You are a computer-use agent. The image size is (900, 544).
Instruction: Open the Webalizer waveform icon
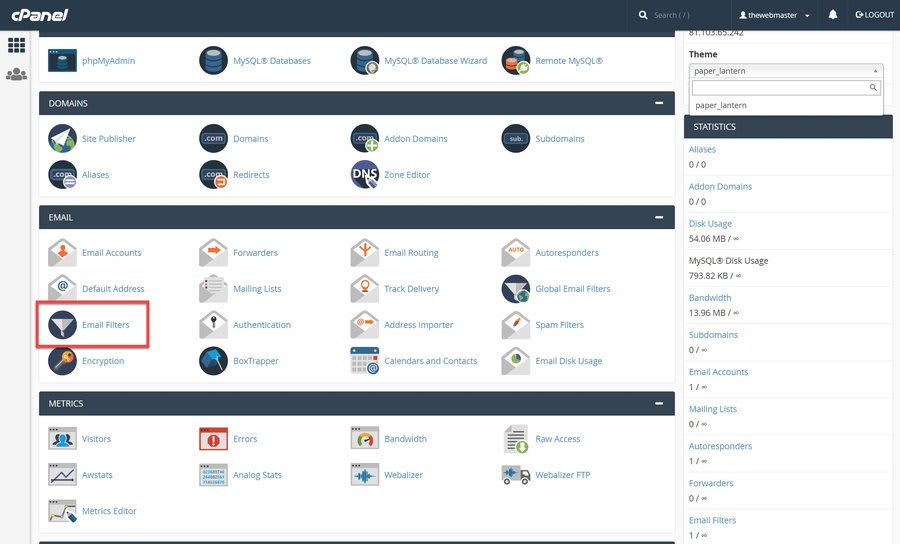click(364, 475)
